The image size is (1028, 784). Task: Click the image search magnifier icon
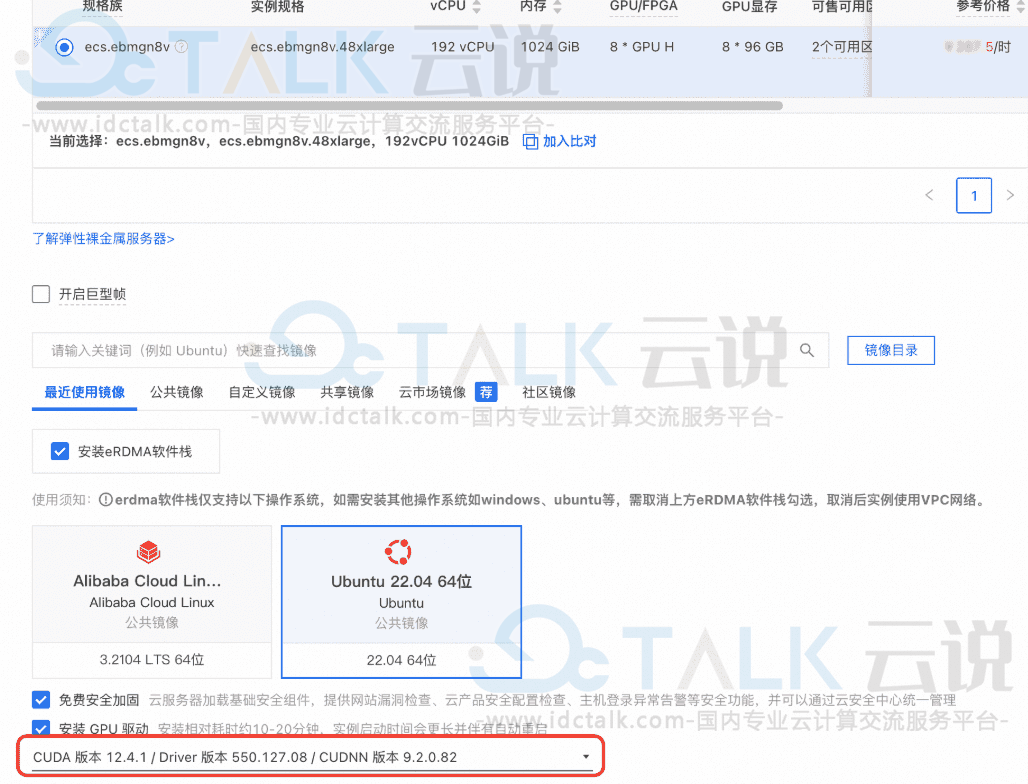pos(807,350)
